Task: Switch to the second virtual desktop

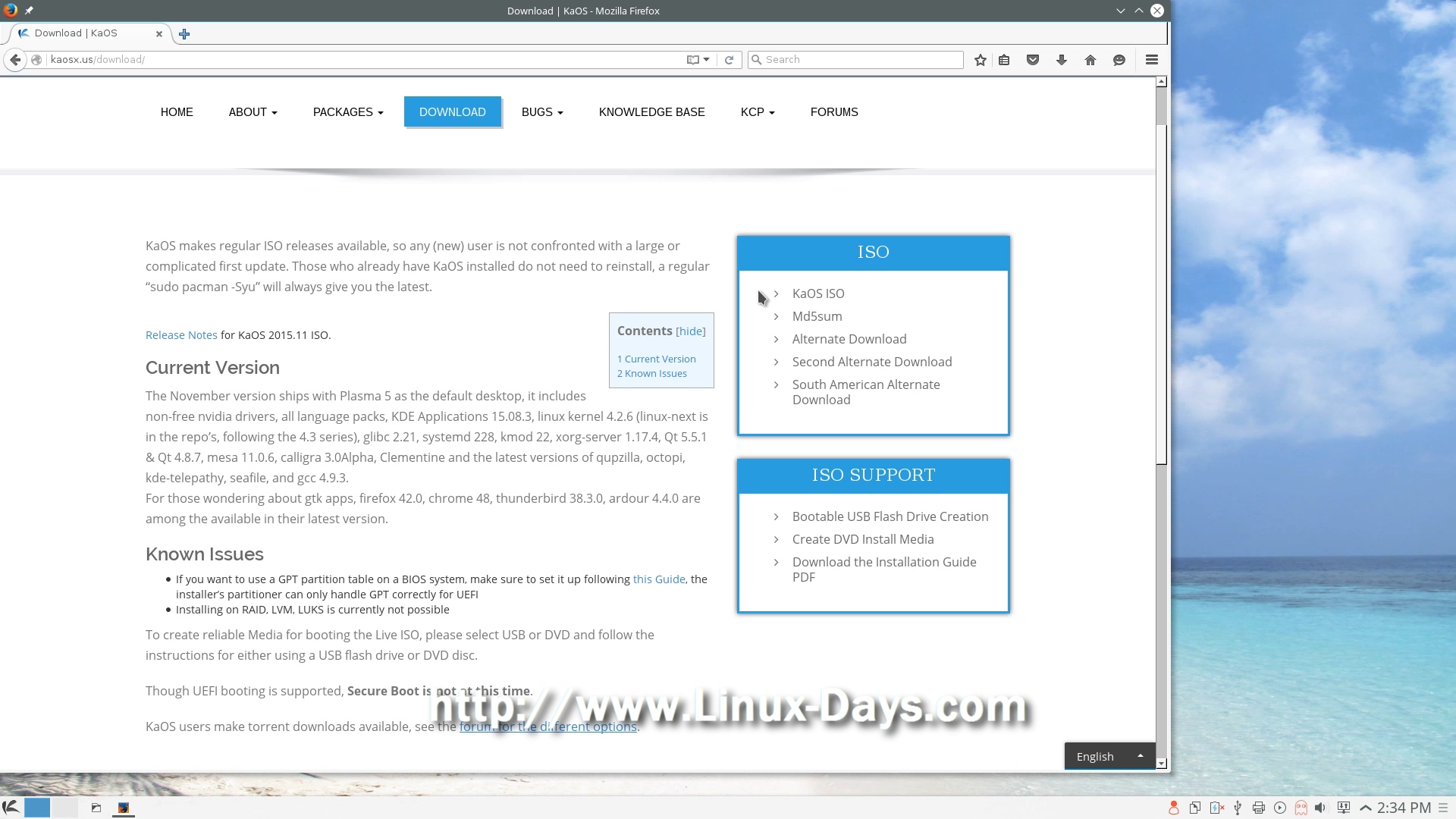Action: (64, 808)
